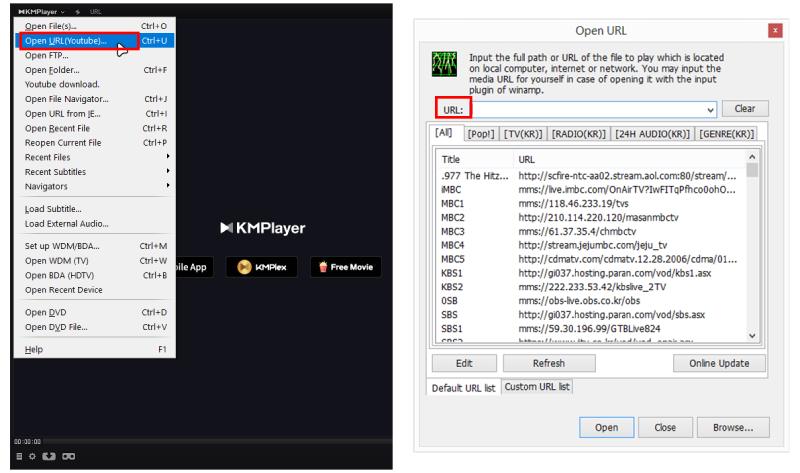Switch to the [RADIO(KR)] tab
This screenshot has height=473, width=800.
coord(579,134)
